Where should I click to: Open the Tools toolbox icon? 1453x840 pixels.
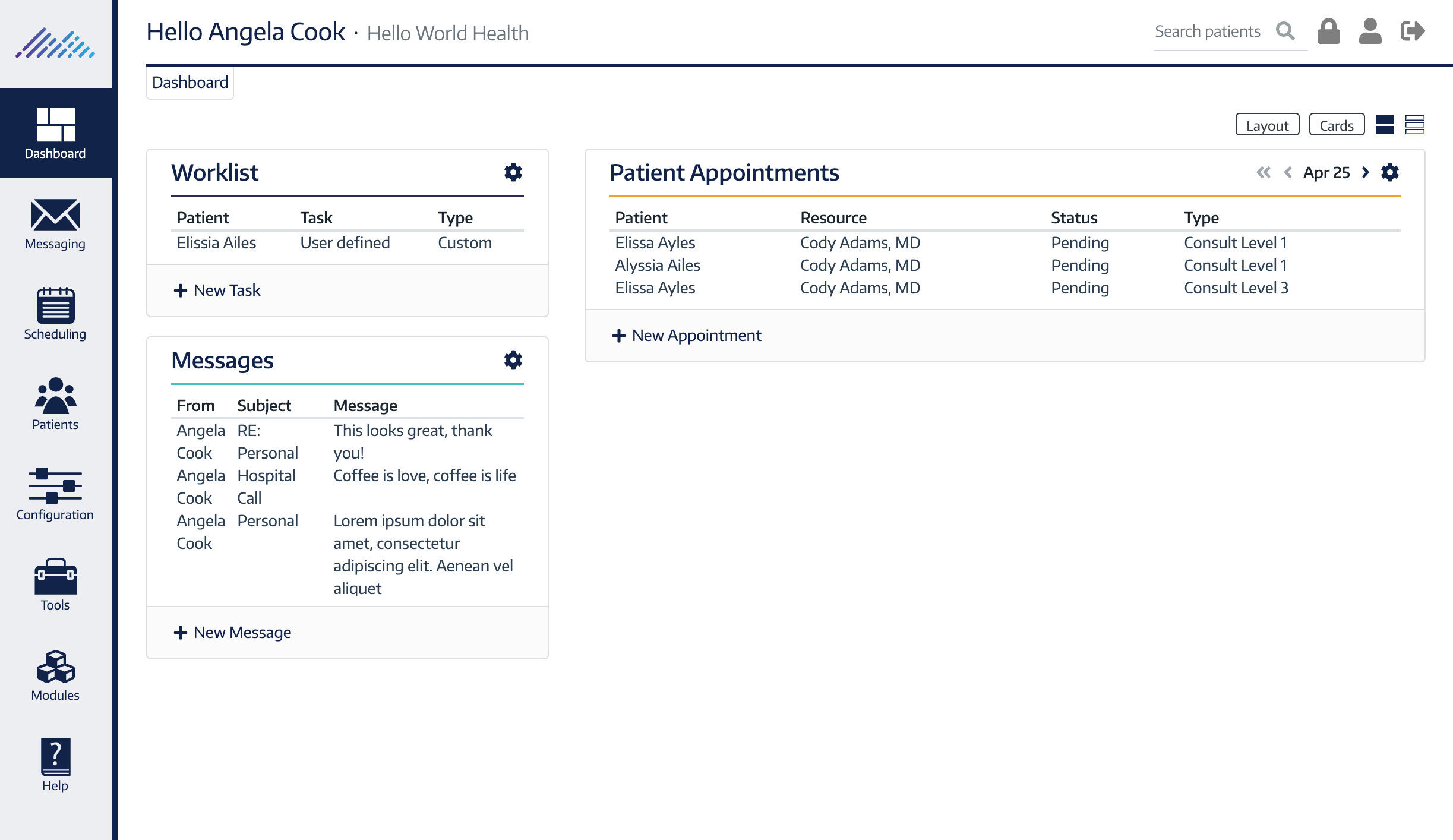click(x=55, y=576)
